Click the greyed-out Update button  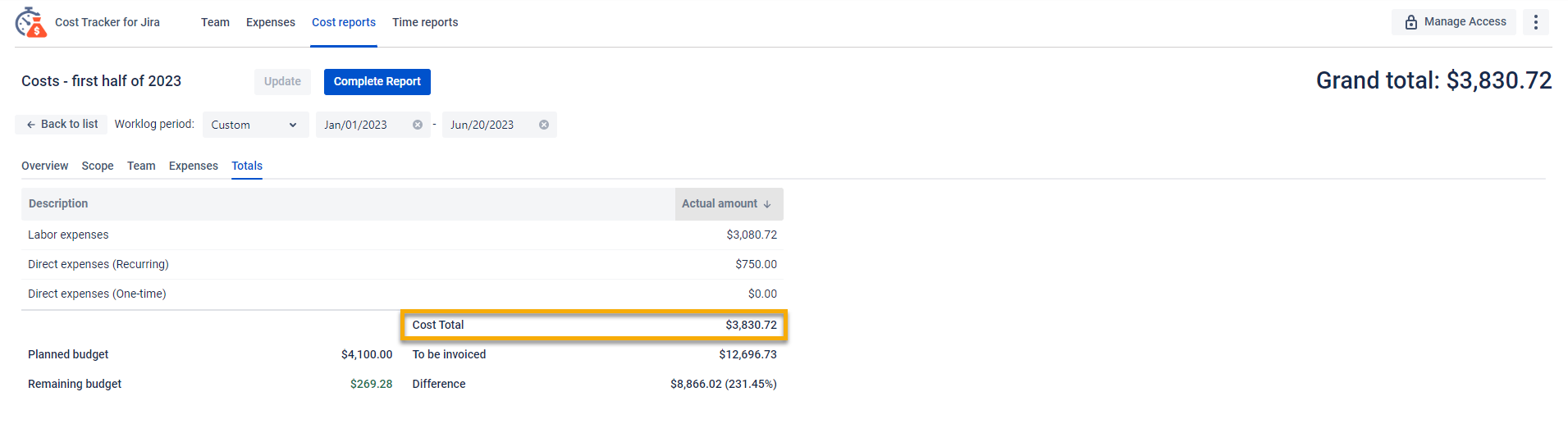(282, 81)
